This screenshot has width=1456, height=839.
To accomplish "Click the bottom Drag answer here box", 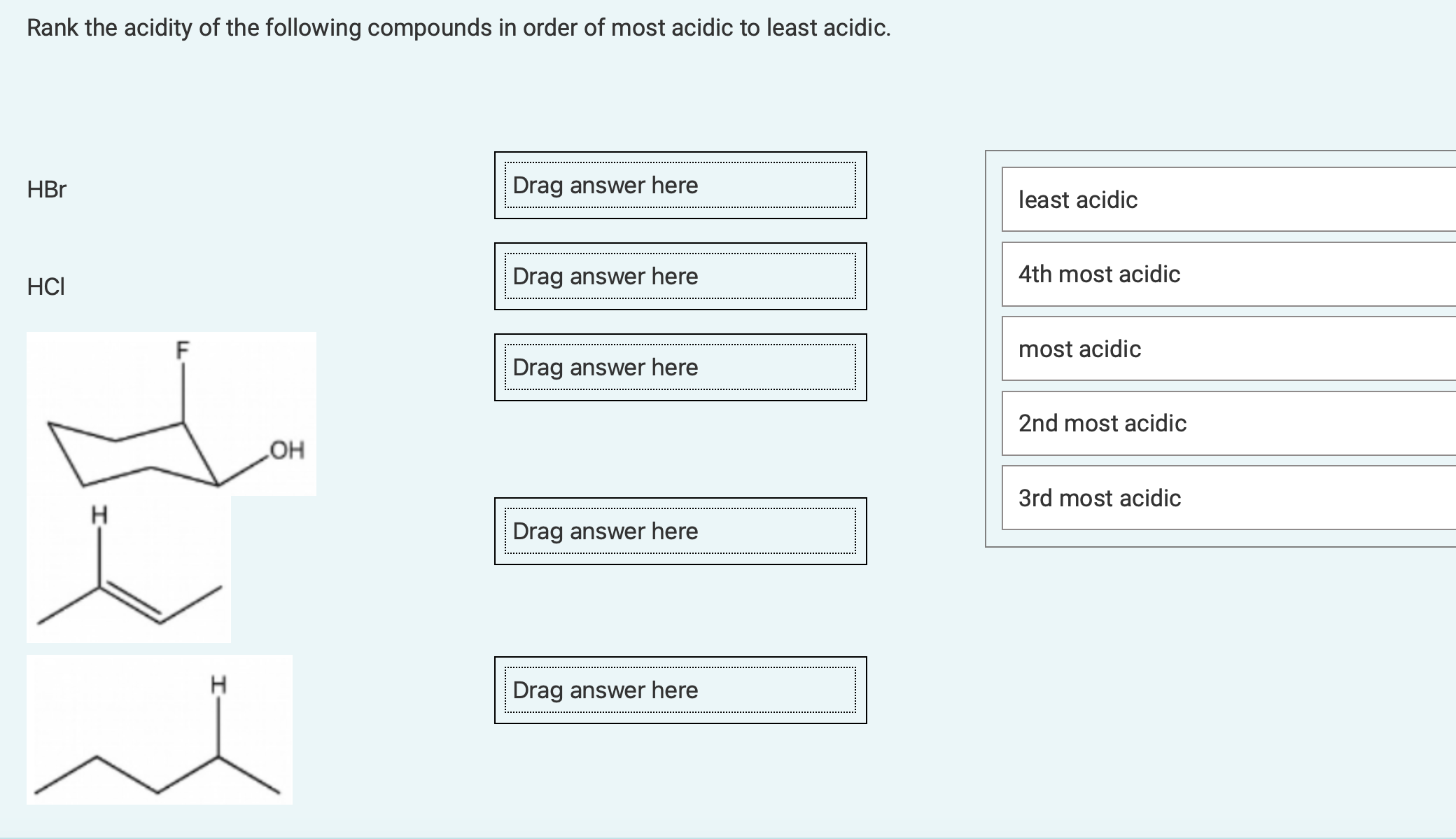I will point(679,690).
